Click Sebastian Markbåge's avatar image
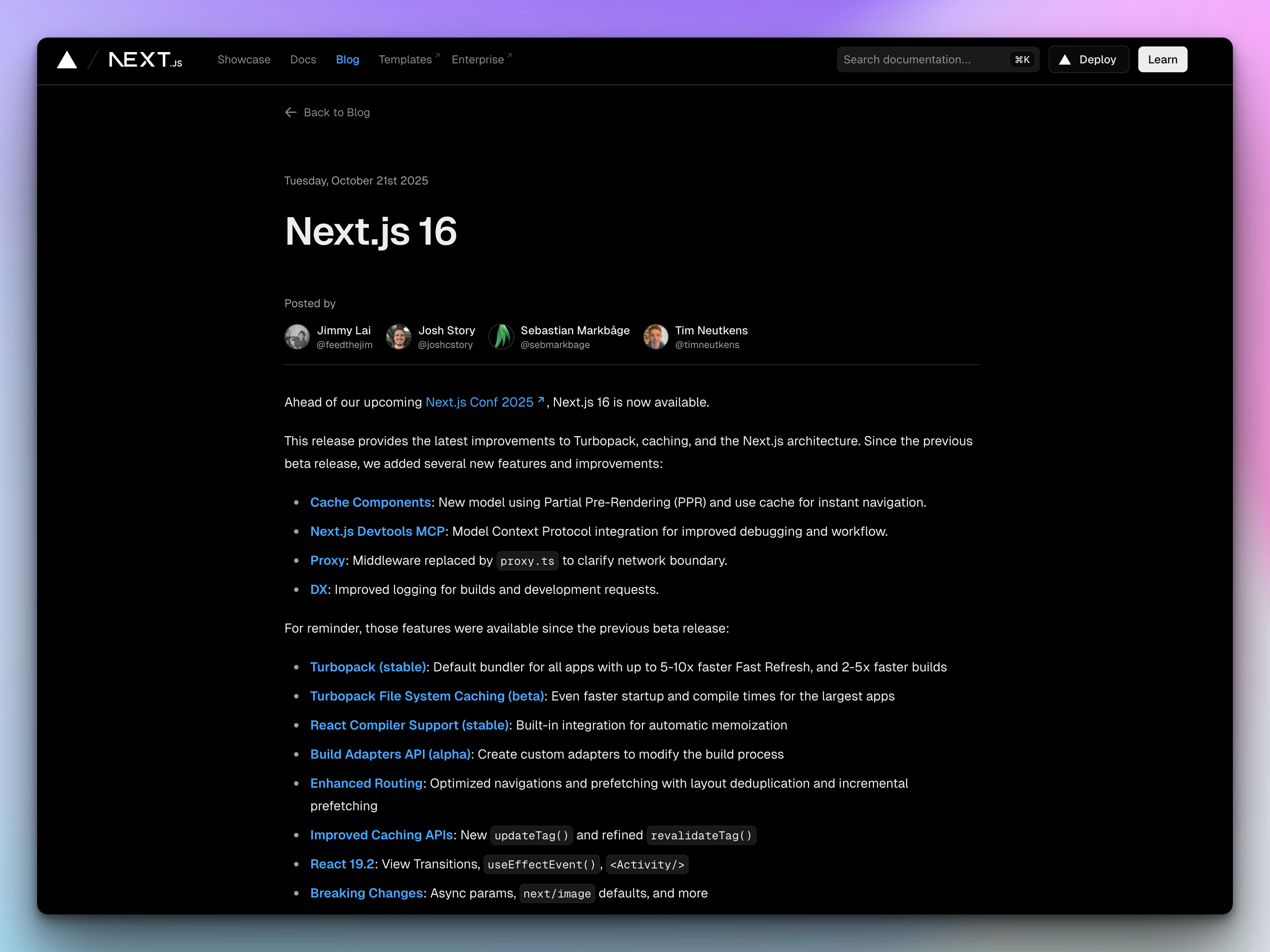Image resolution: width=1270 pixels, height=952 pixels. 500,337
